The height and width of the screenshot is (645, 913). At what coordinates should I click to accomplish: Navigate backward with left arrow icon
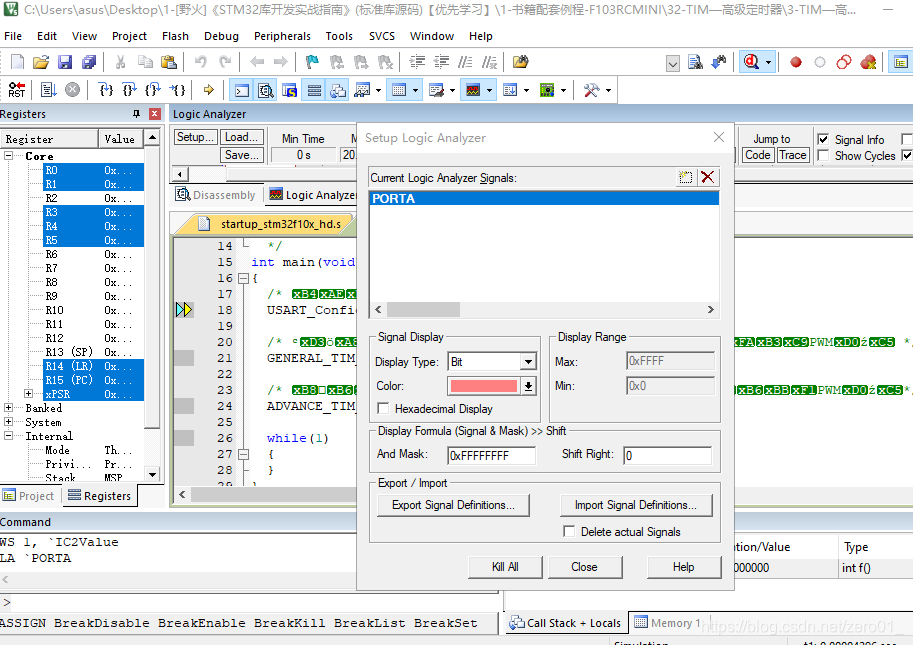257,62
